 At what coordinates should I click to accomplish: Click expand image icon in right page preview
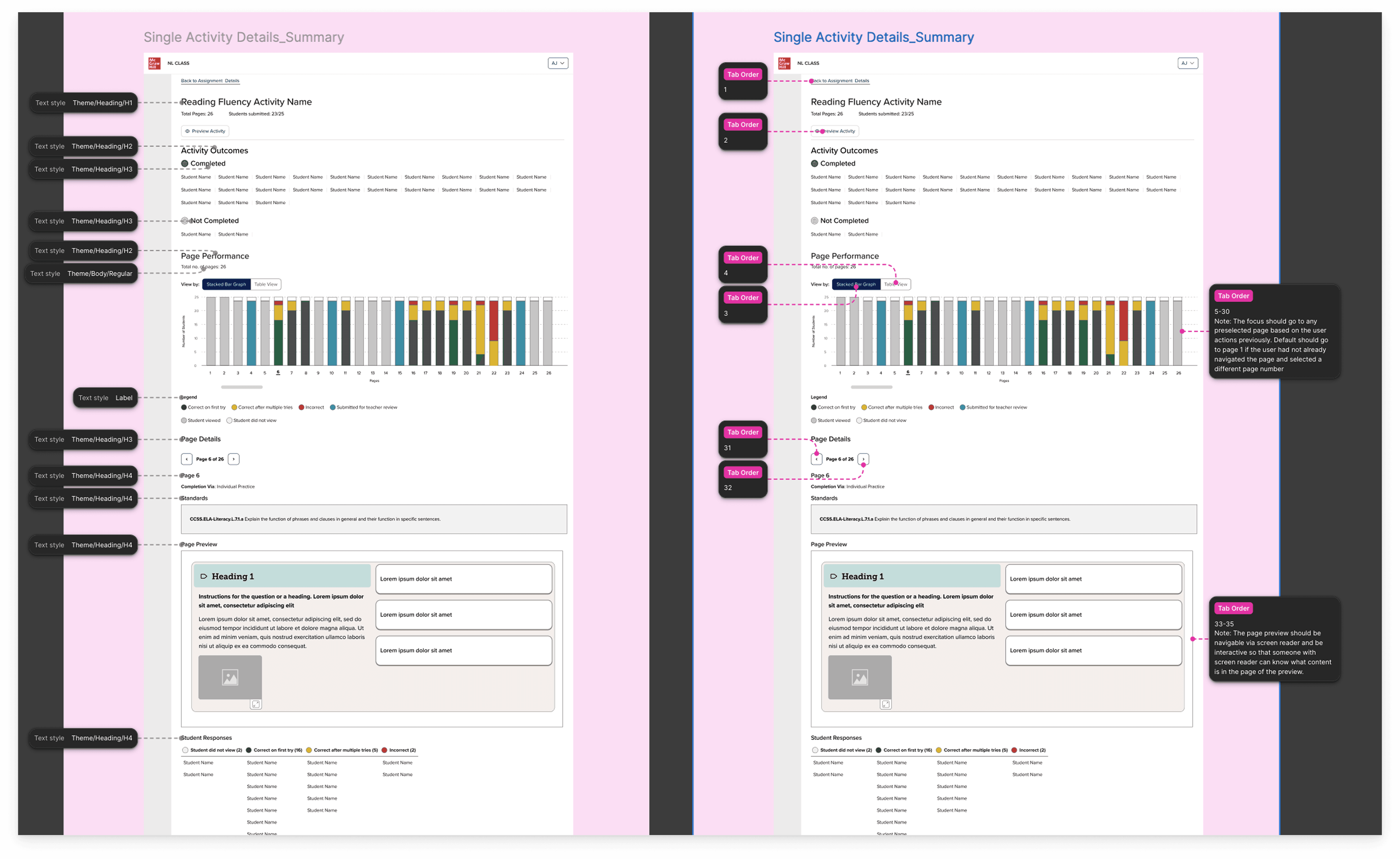[885, 704]
